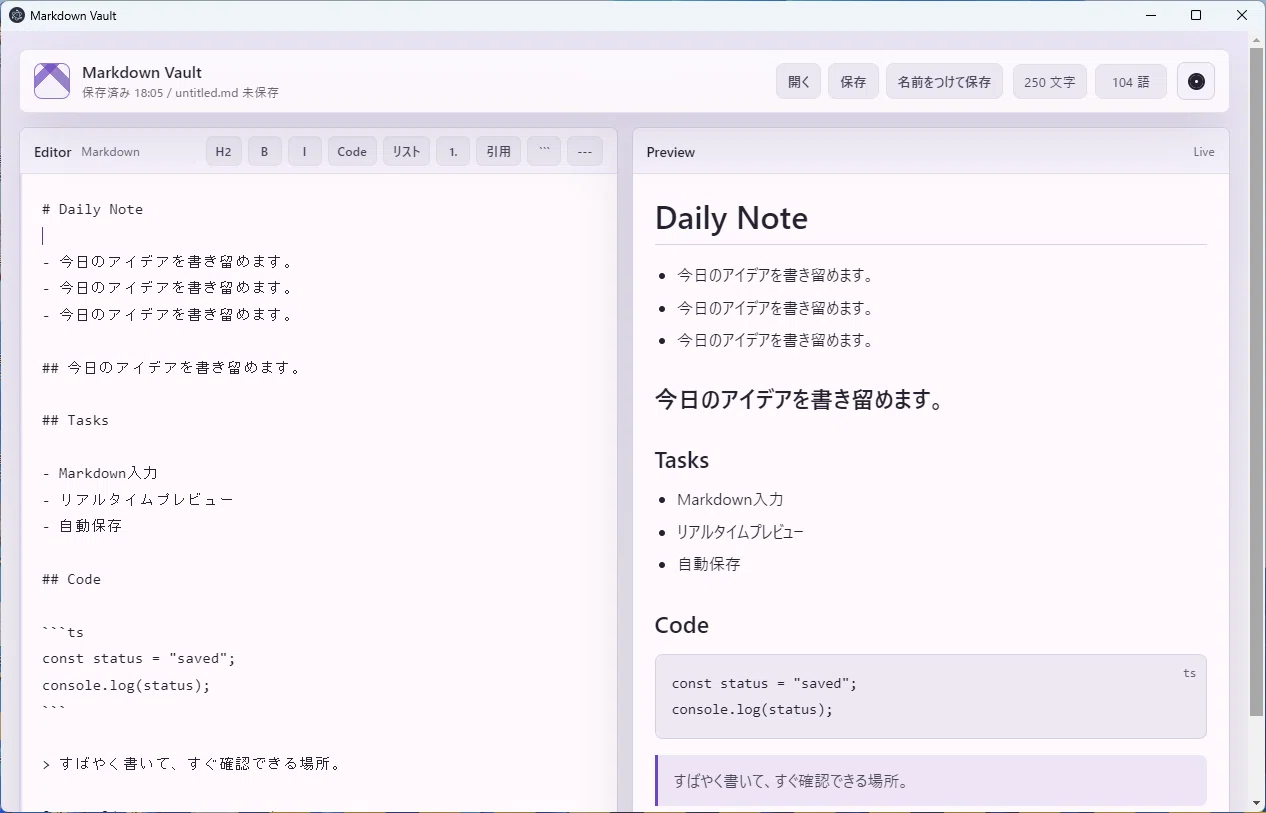This screenshot has width=1266, height=813.
Task: Open a file with 開く button
Action: pos(799,82)
